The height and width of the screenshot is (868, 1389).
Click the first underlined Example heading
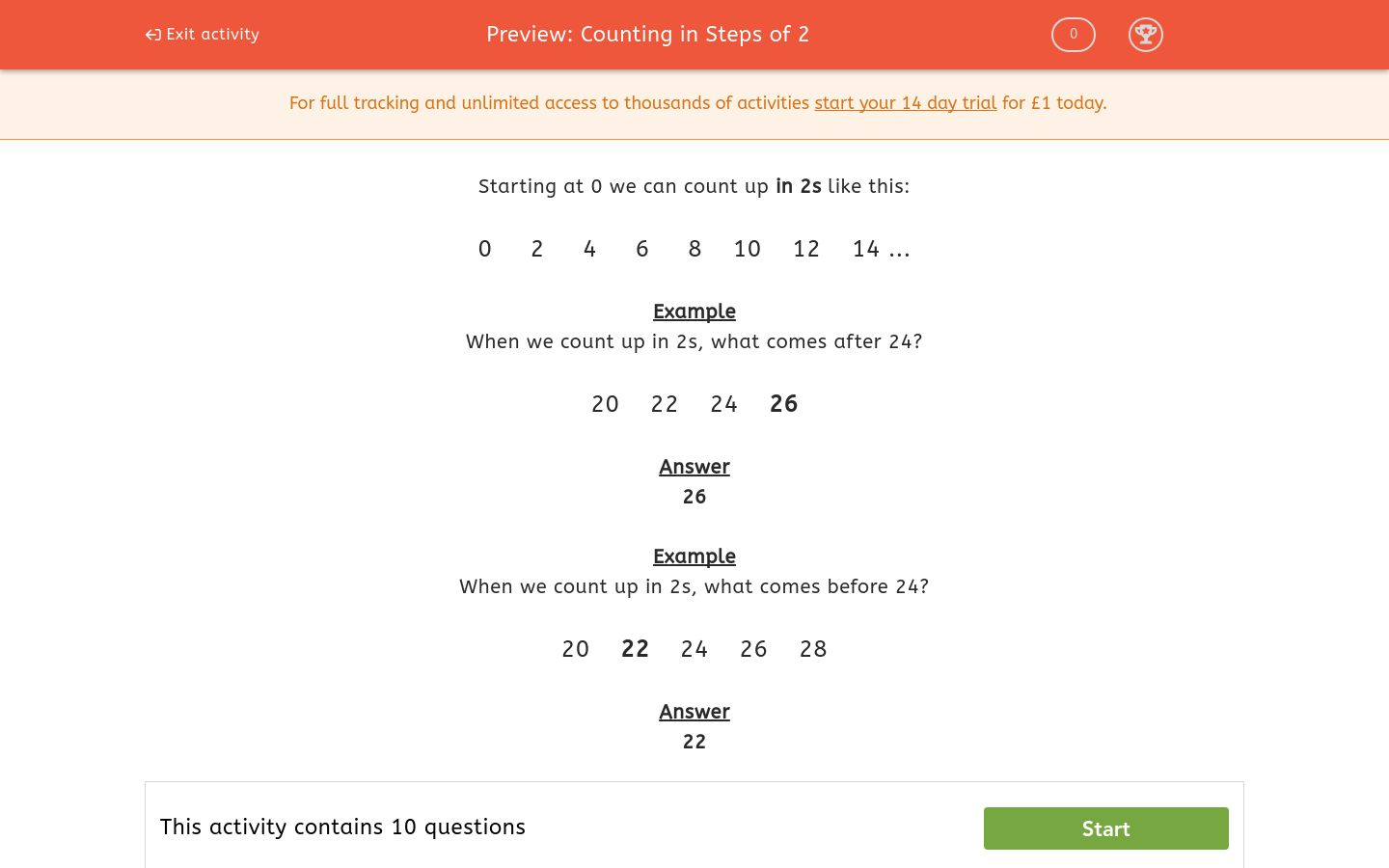(694, 312)
